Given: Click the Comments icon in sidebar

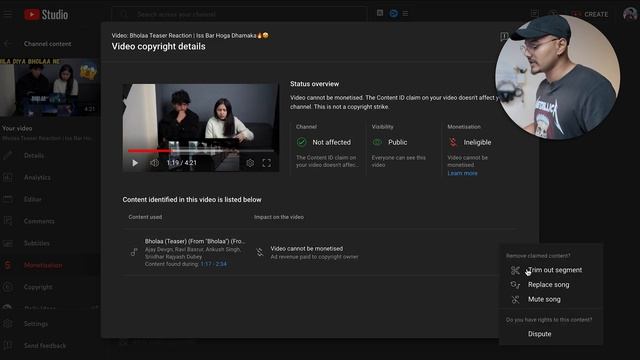Looking at the screenshot, I should [7, 221].
